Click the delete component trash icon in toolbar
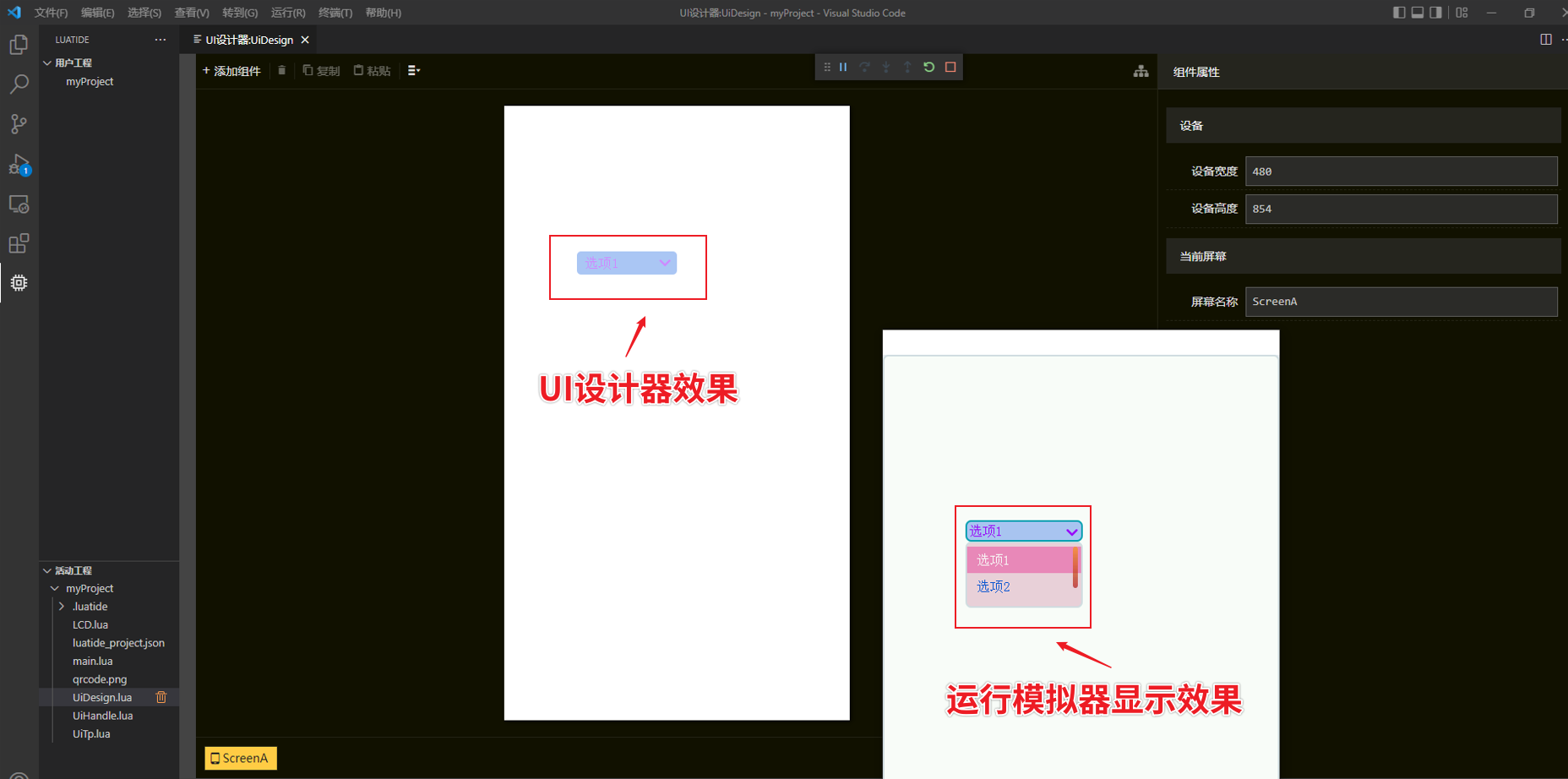 click(x=281, y=70)
